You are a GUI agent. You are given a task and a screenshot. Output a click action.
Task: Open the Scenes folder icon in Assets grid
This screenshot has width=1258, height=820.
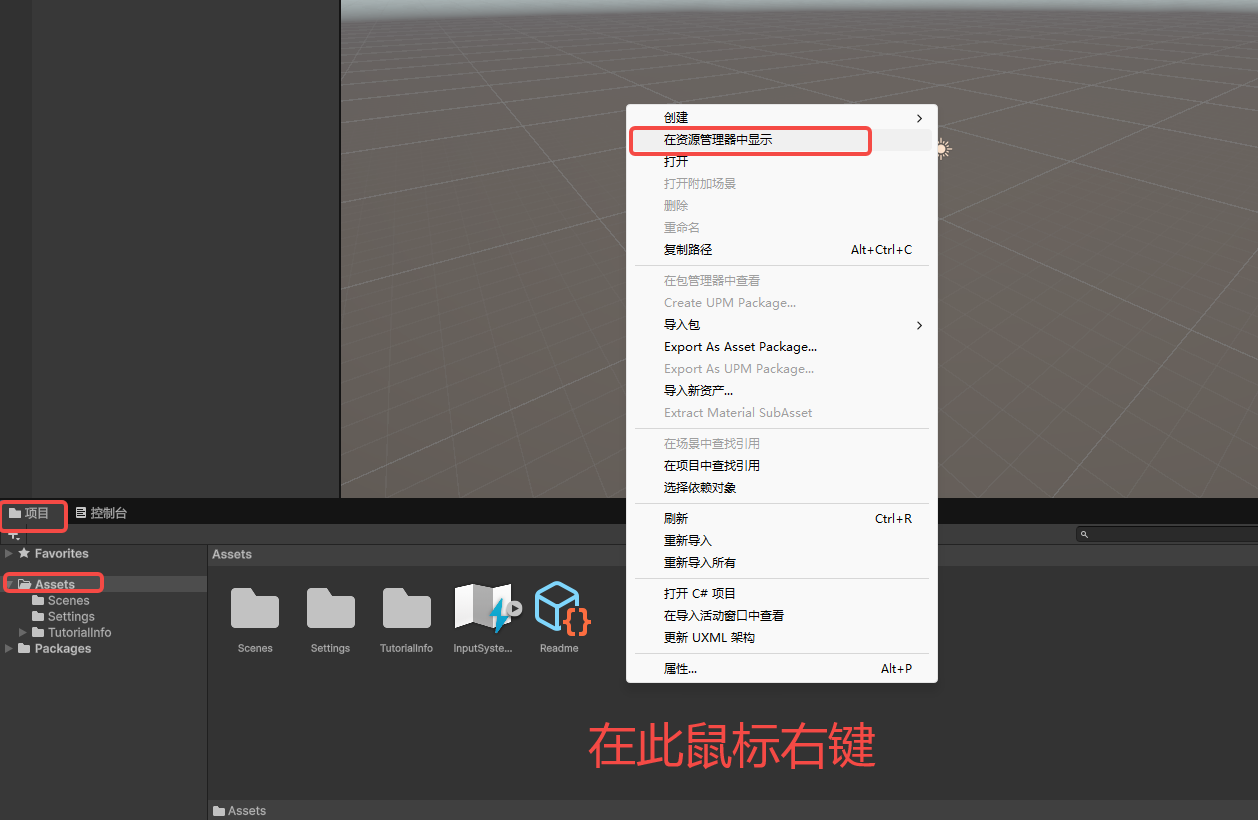coord(255,608)
